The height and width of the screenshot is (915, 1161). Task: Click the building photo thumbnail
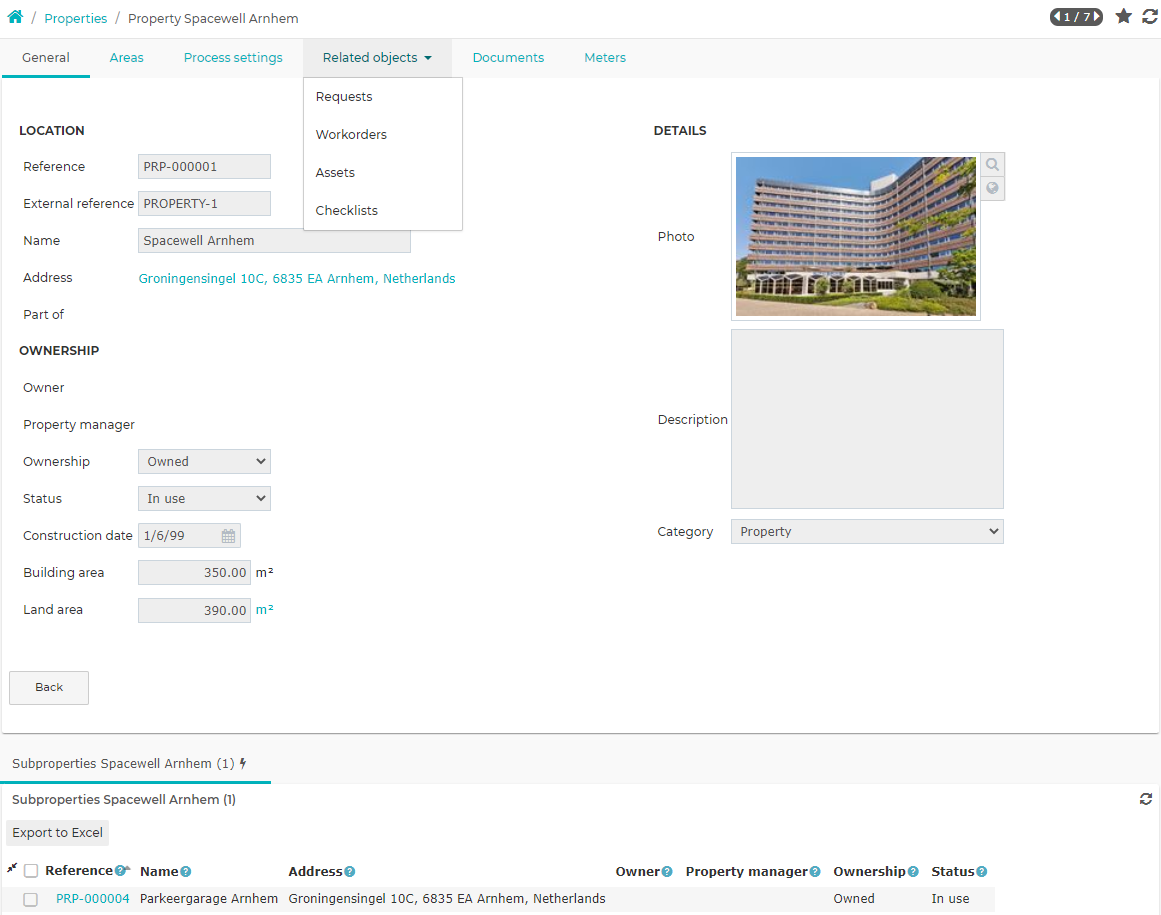click(x=856, y=237)
